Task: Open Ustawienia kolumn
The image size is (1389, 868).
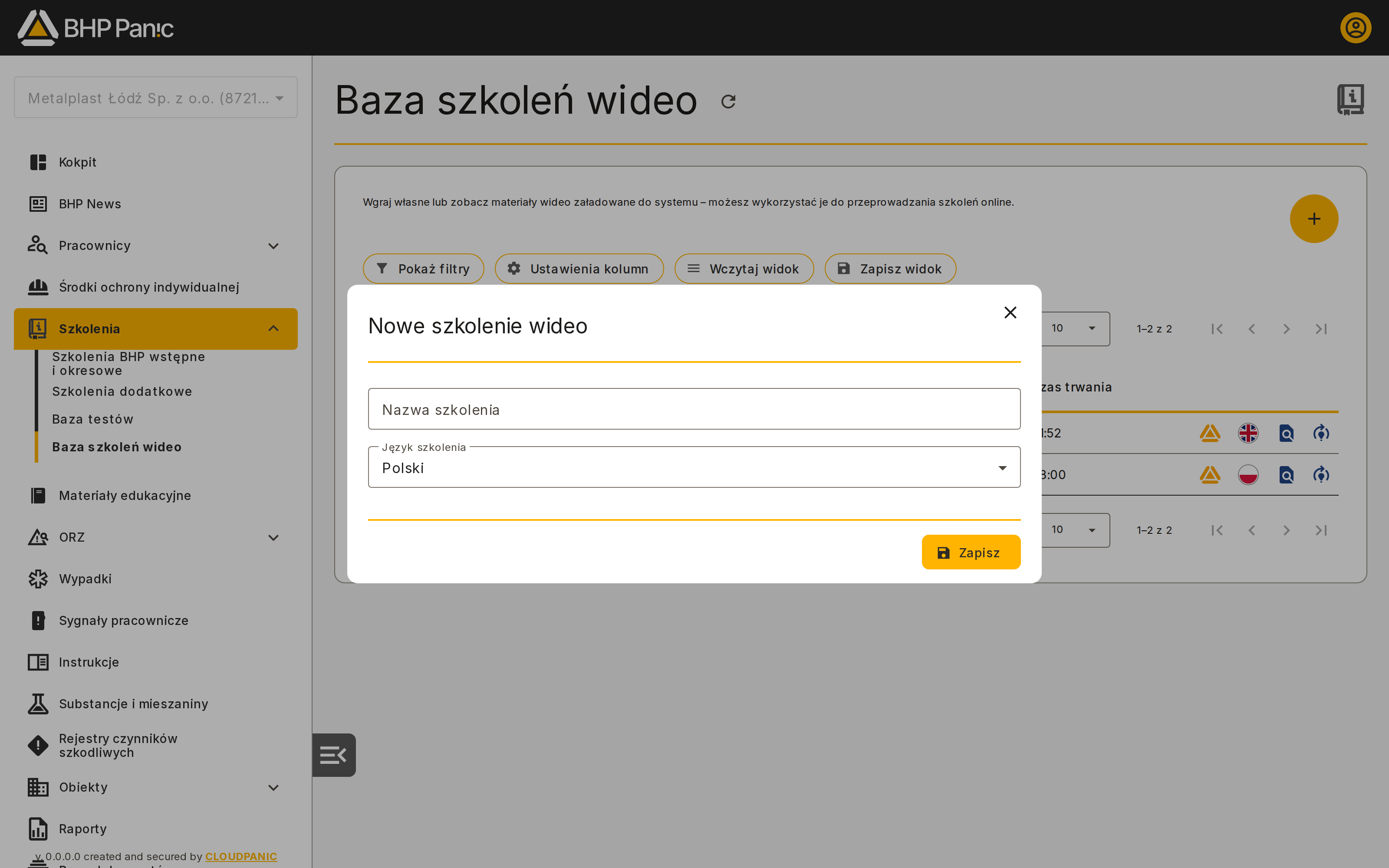Action: (579, 269)
